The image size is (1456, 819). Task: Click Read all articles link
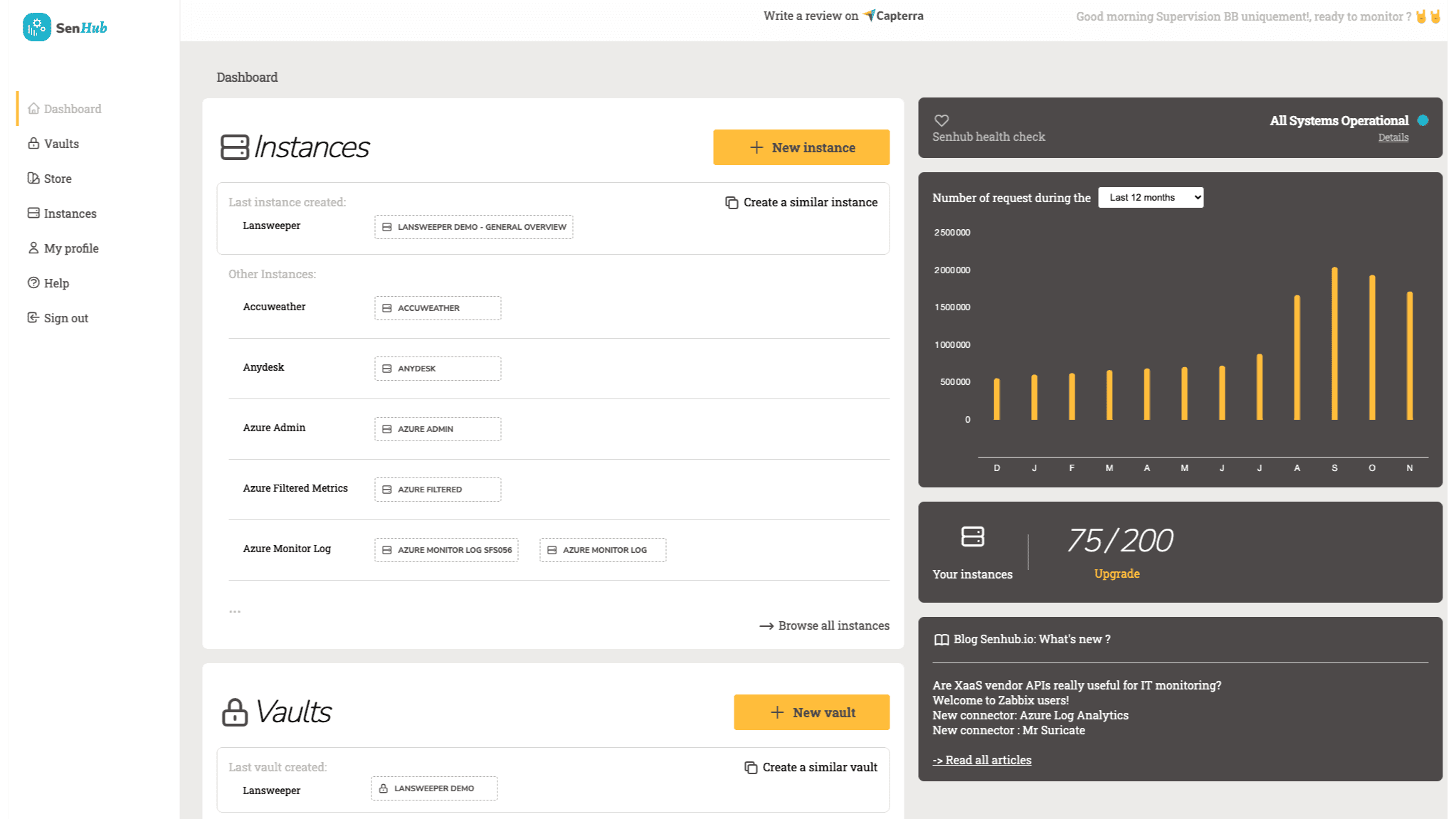982,760
